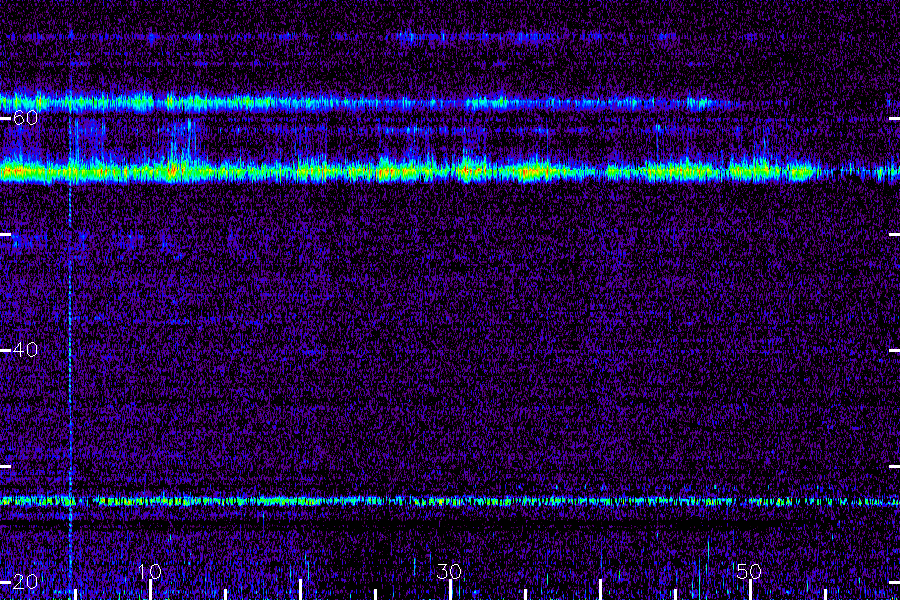Viewport: 900px width, 600px height.
Task: Click the "40" label on the vertical axis
Action: pos(25,350)
